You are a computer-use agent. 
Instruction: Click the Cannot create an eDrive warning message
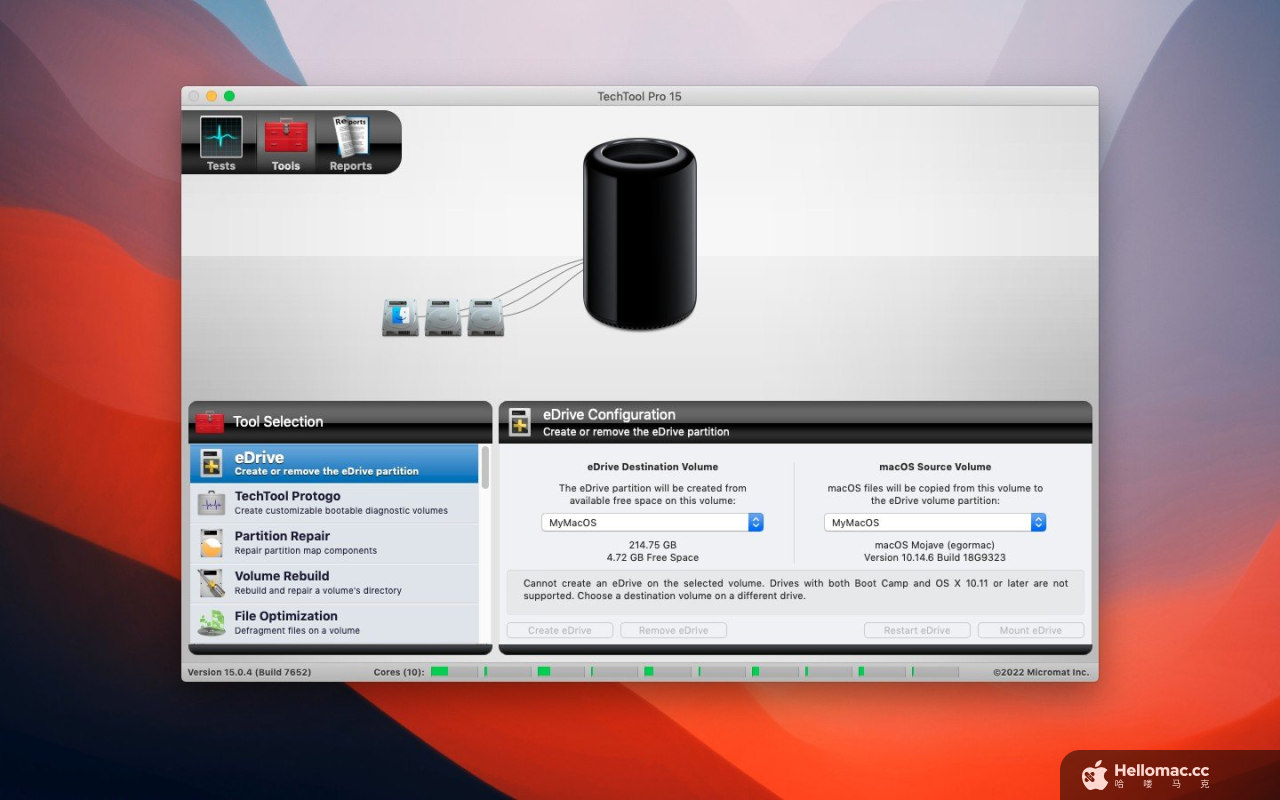(x=795, y=589)
